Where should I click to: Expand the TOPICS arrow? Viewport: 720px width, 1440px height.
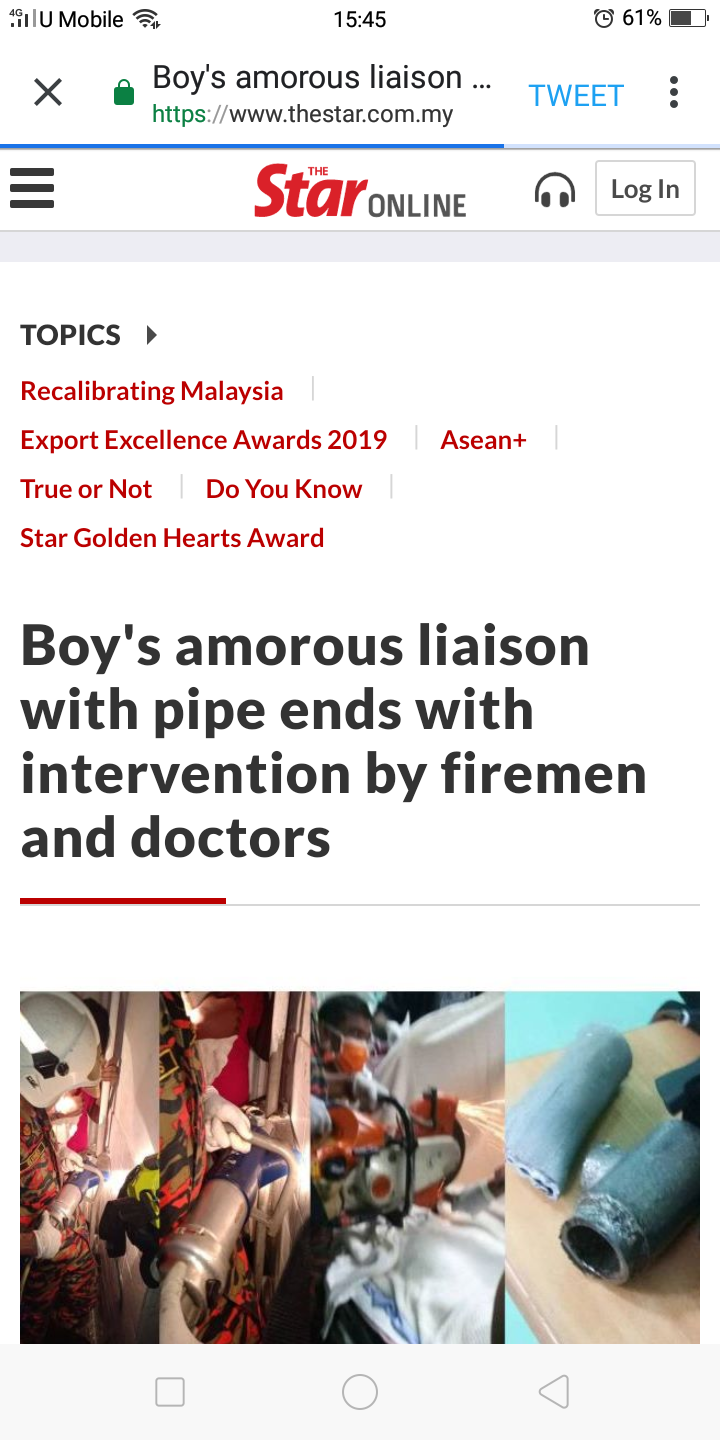click(x=152, y=335)
